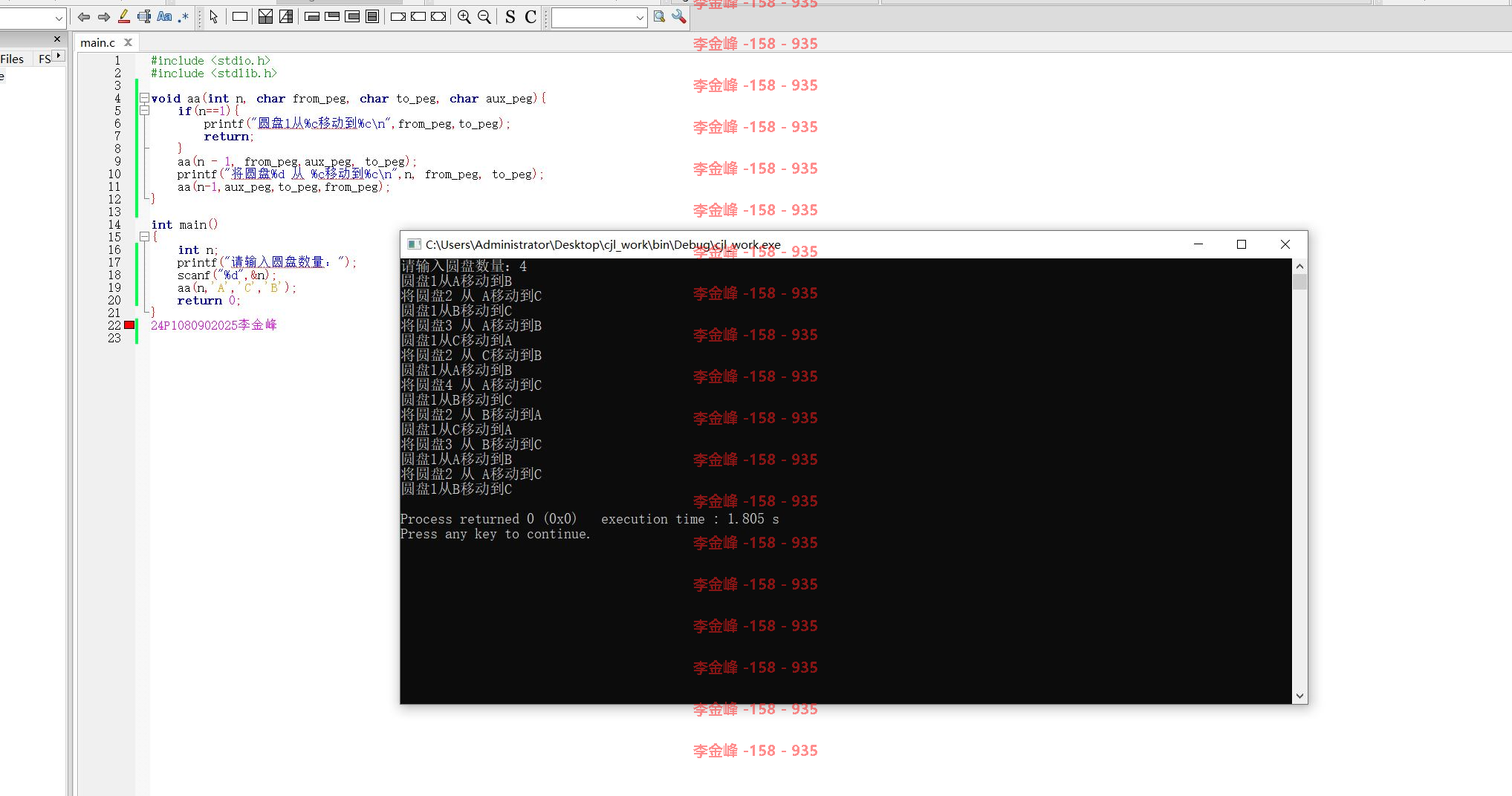Close the cjl_work.exe console window

coord(1285,244)
